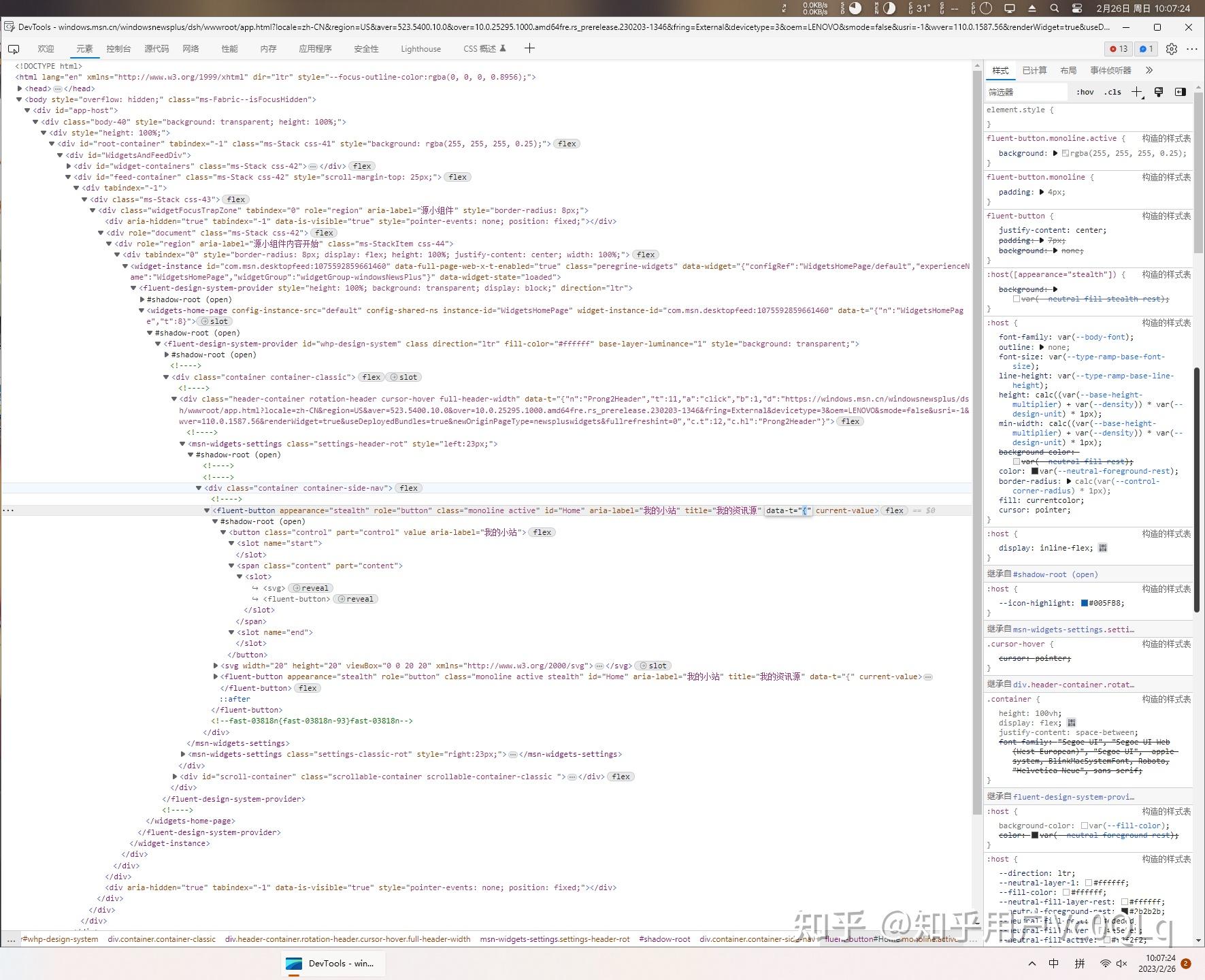Screen dimensions: 1205x980
Task: Toggle the computed styles sidebar pane icon
Action: (1181, 92)
